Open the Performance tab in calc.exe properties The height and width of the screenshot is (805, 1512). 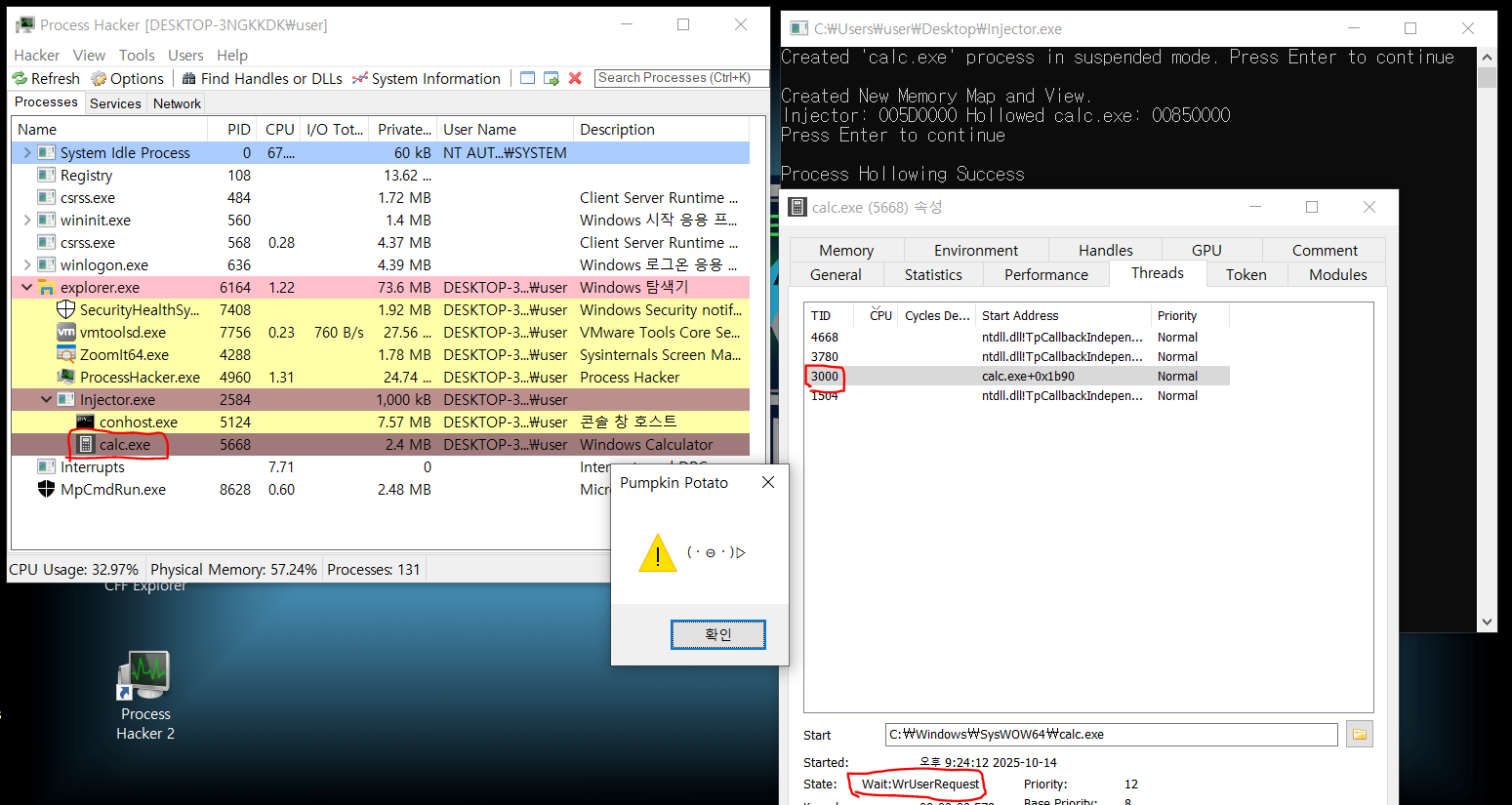coord(1045,274)
